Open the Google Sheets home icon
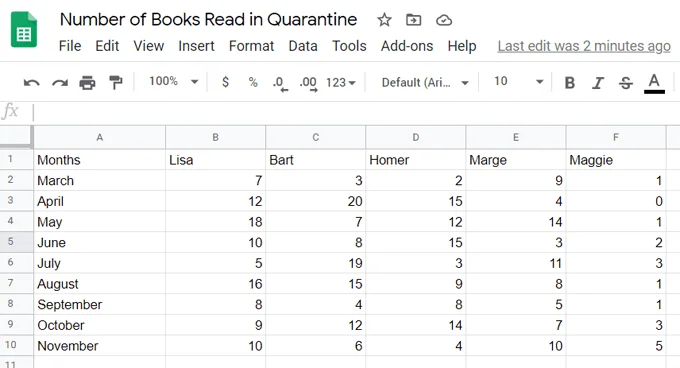The image size is (680, 368). point(24,30)
